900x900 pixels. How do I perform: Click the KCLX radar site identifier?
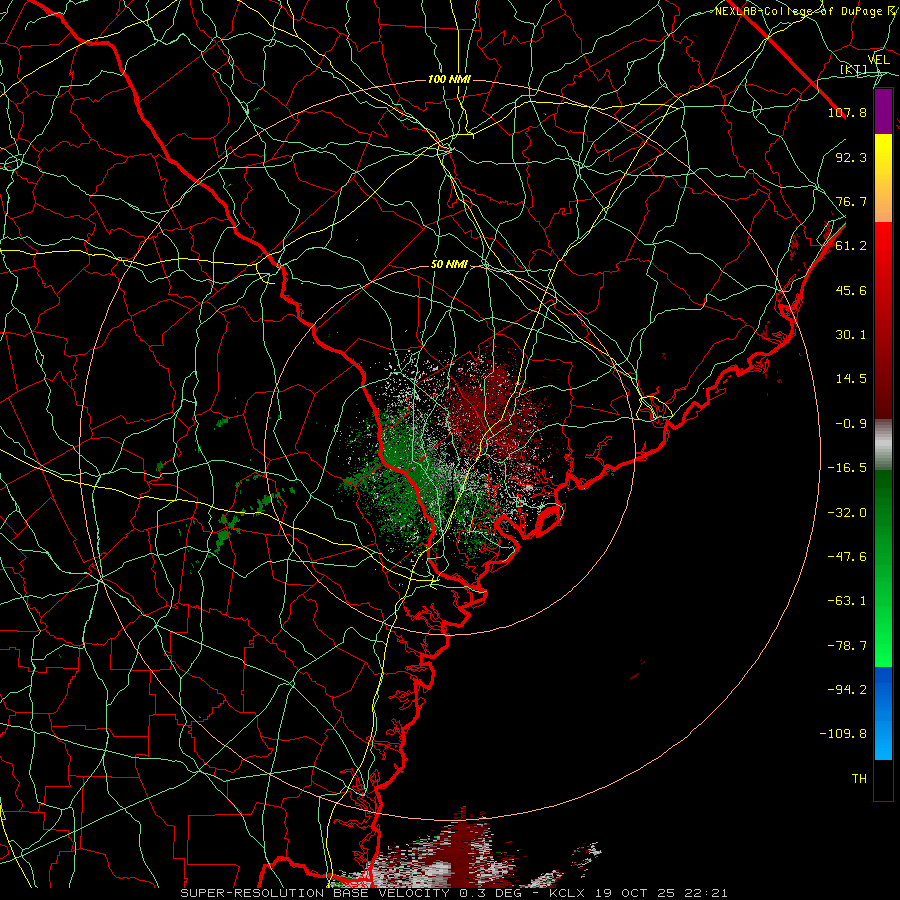click(x=569, y=893)
